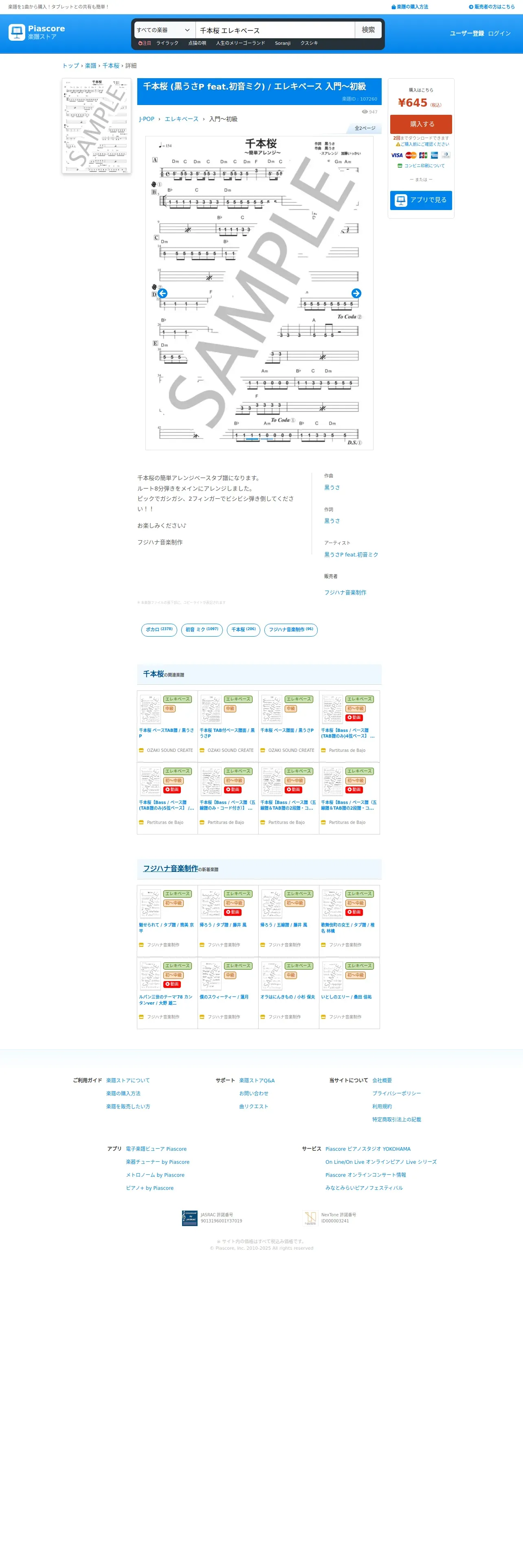The image size is (523, 1568).
Task: Click the sheet music sample thumbnail
Action: [x=96, y=126]
